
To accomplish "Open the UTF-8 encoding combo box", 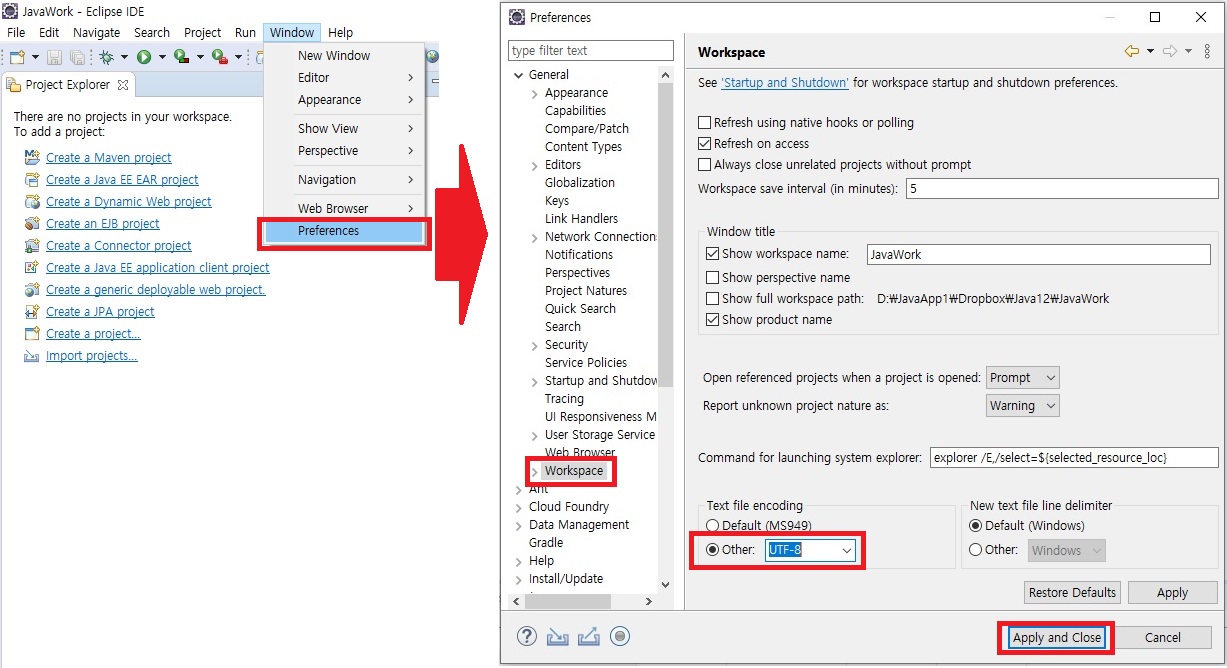I will [x=811, y=550].
